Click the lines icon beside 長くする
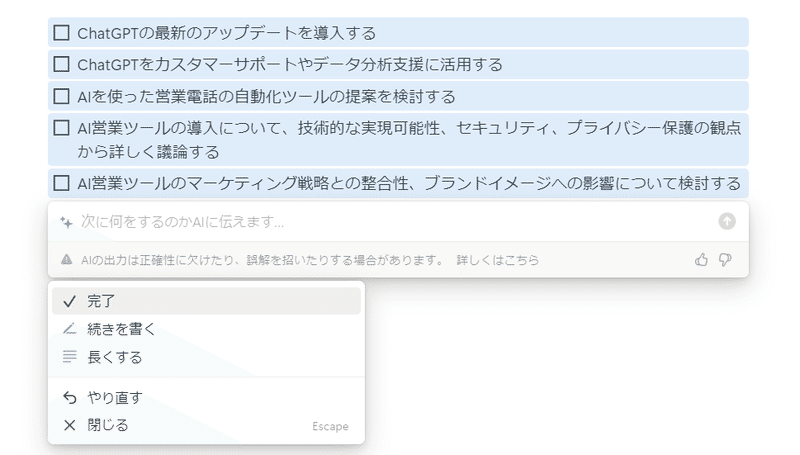The height and width of the screenshot is (455, 800). [x=69, y=357]
